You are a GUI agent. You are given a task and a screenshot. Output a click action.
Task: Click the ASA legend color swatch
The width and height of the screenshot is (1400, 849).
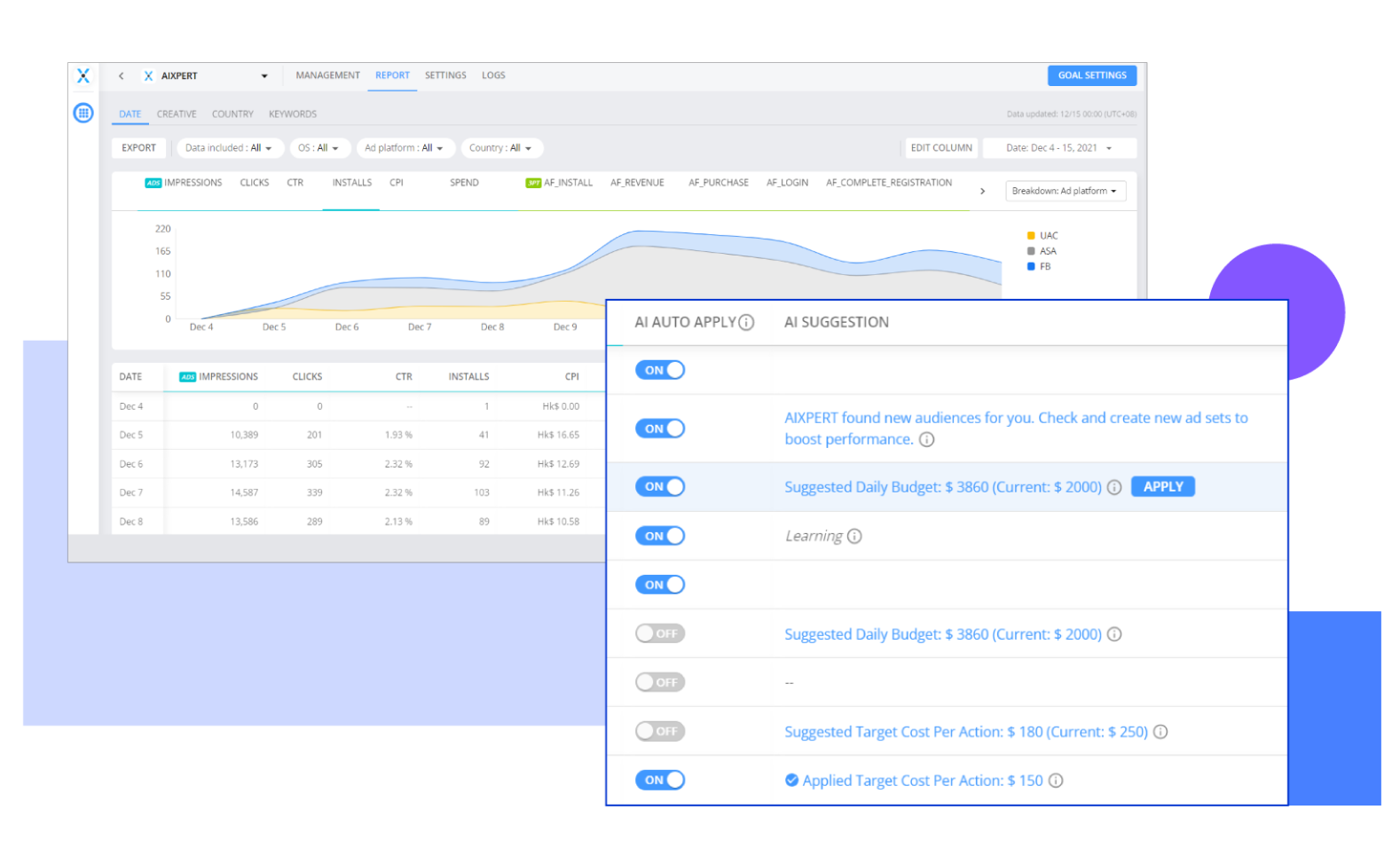1031,251
